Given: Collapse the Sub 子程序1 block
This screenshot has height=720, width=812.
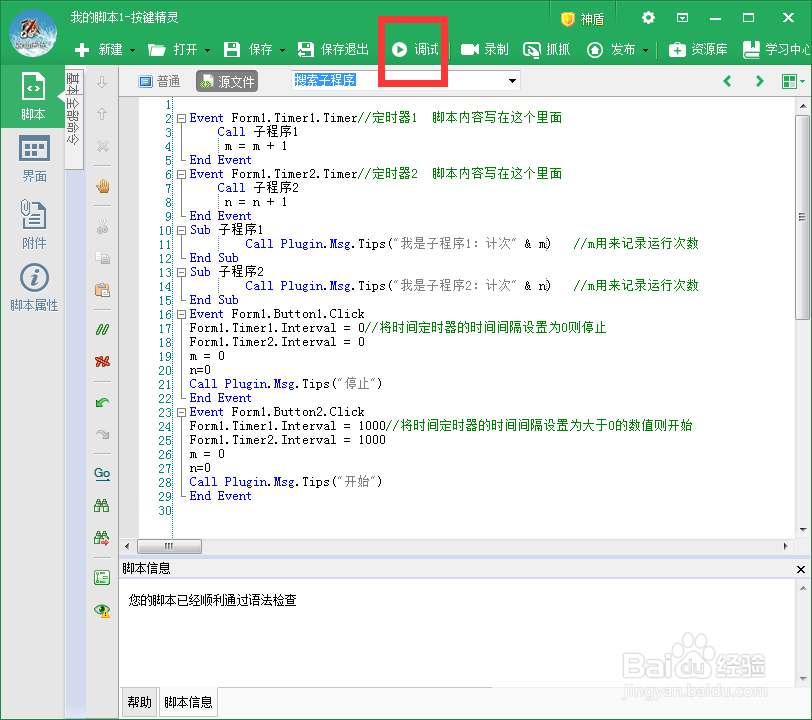Looking at the screenshot, I should pyautogui.click(x=181, y=231).
